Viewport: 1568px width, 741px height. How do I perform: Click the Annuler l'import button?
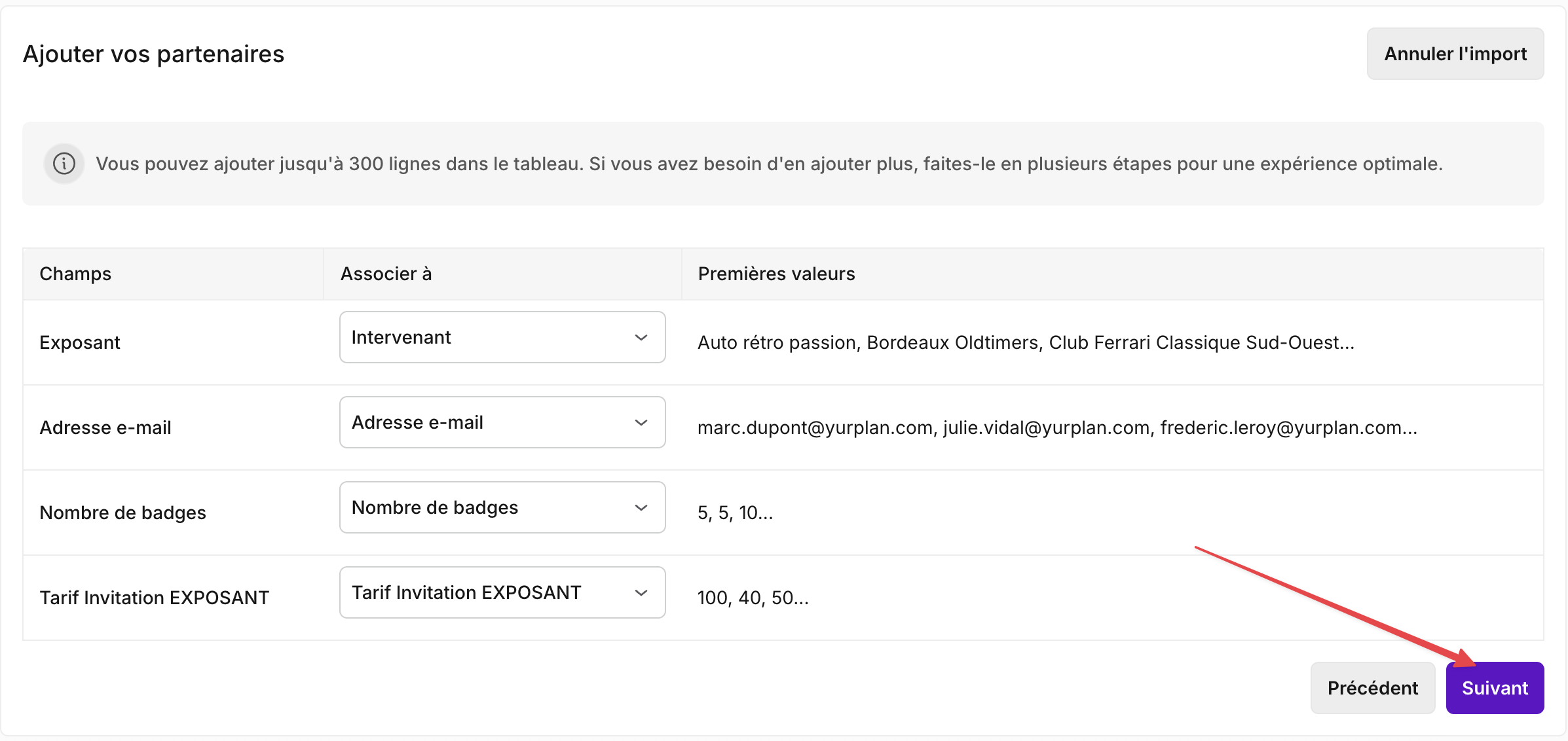tap(1455, 54)
